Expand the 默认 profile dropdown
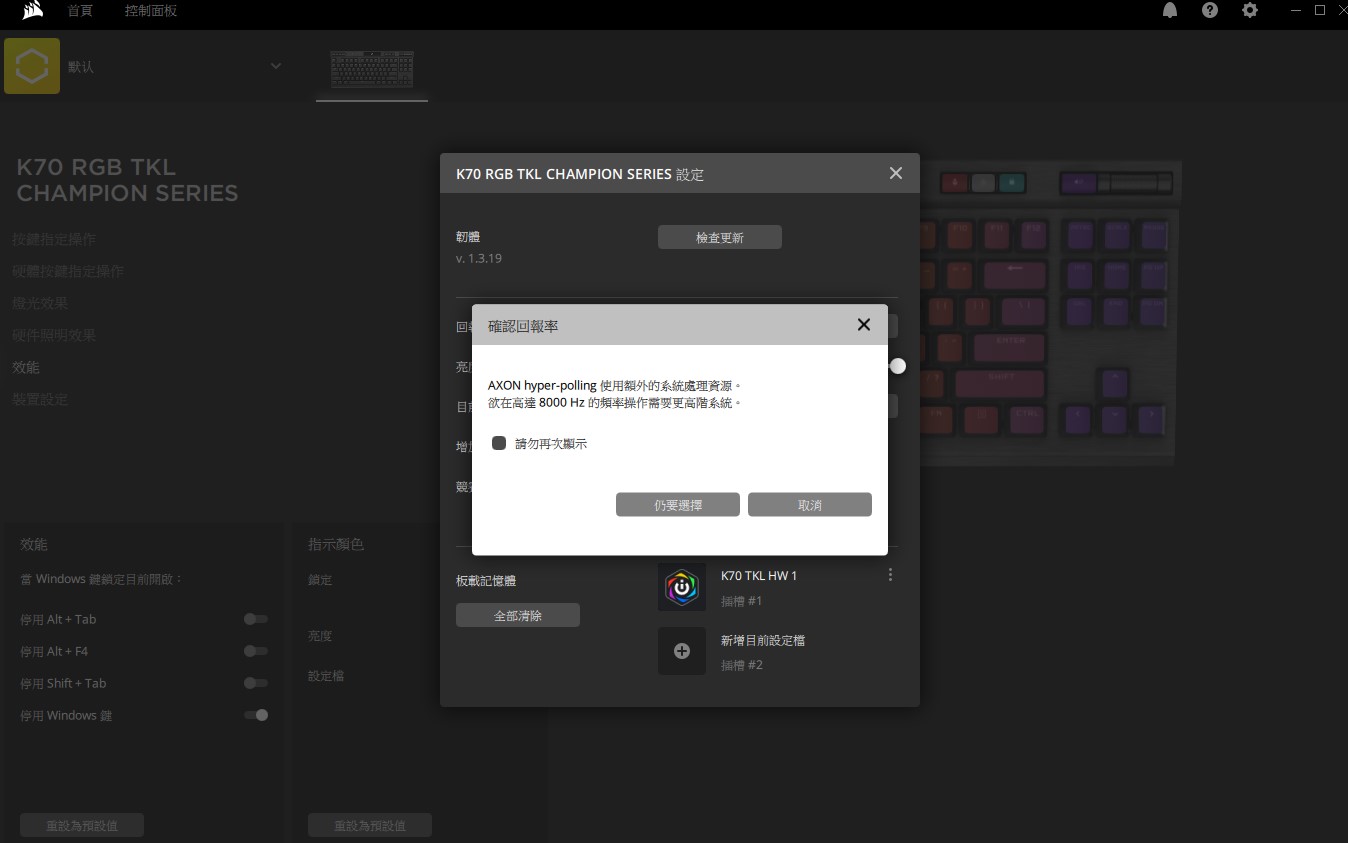1348x843 pixels. [276, 66]
